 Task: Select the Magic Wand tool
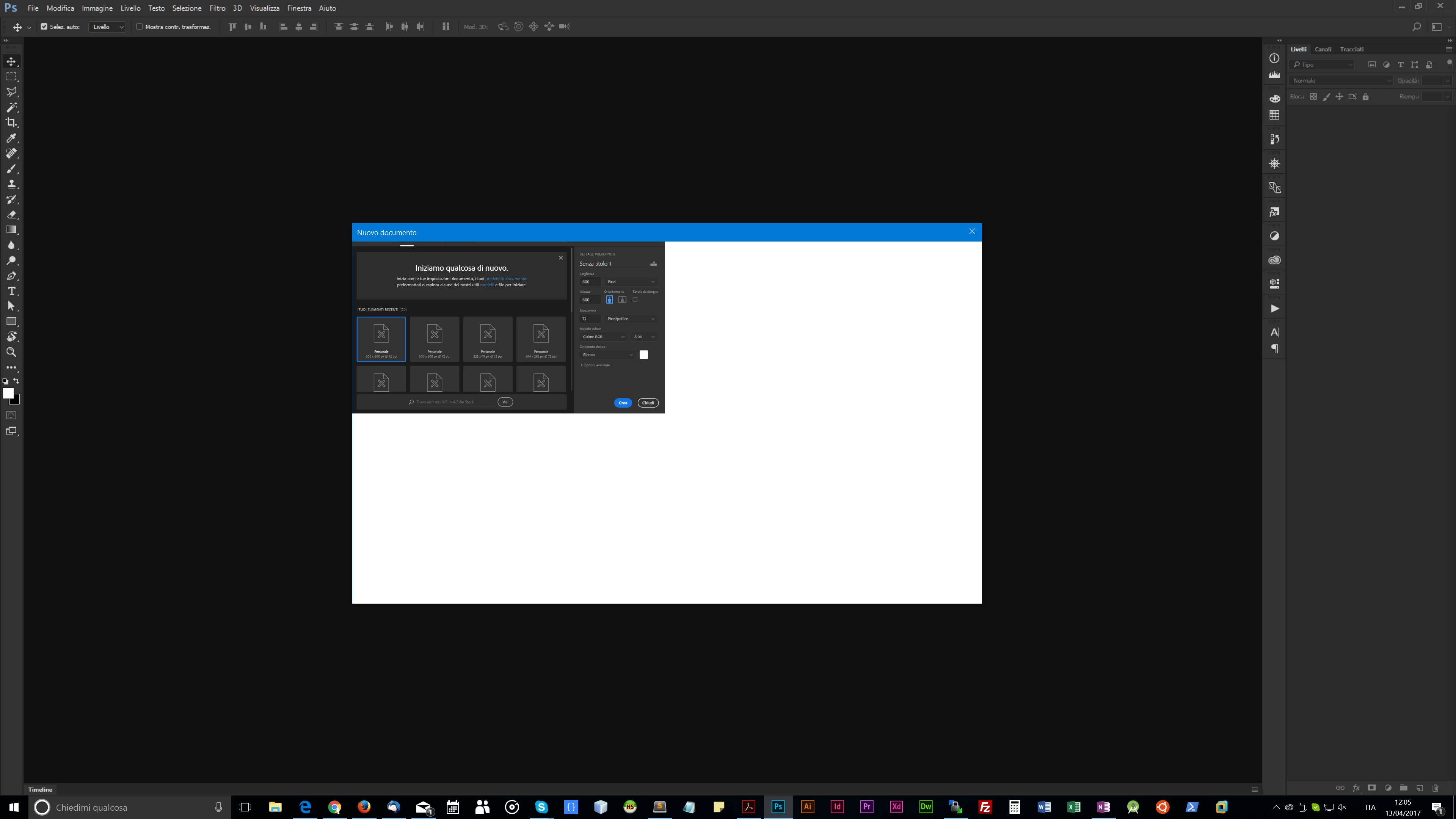[x=11, y=107]
